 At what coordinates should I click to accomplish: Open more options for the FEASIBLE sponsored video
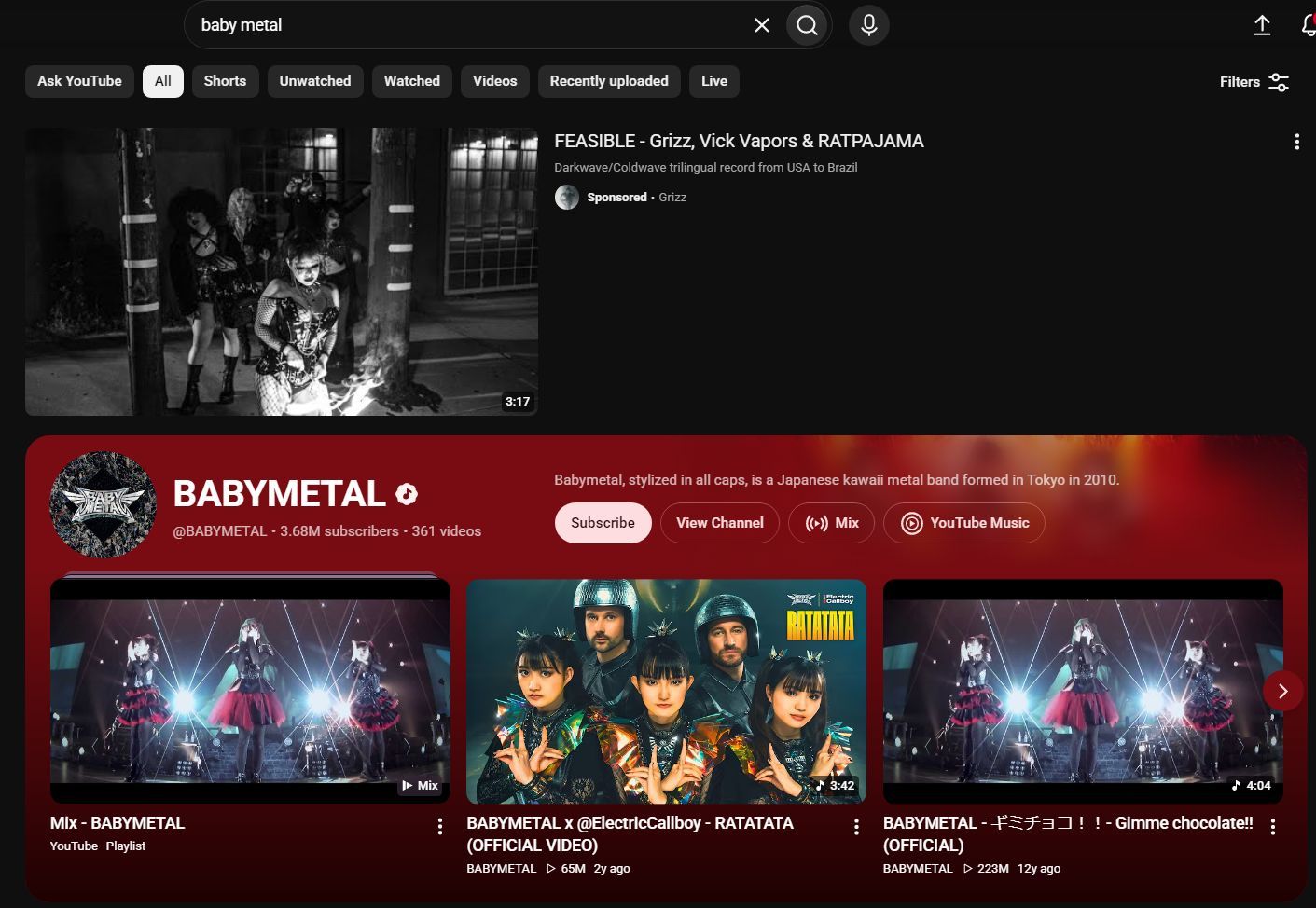pos(1296,142)
